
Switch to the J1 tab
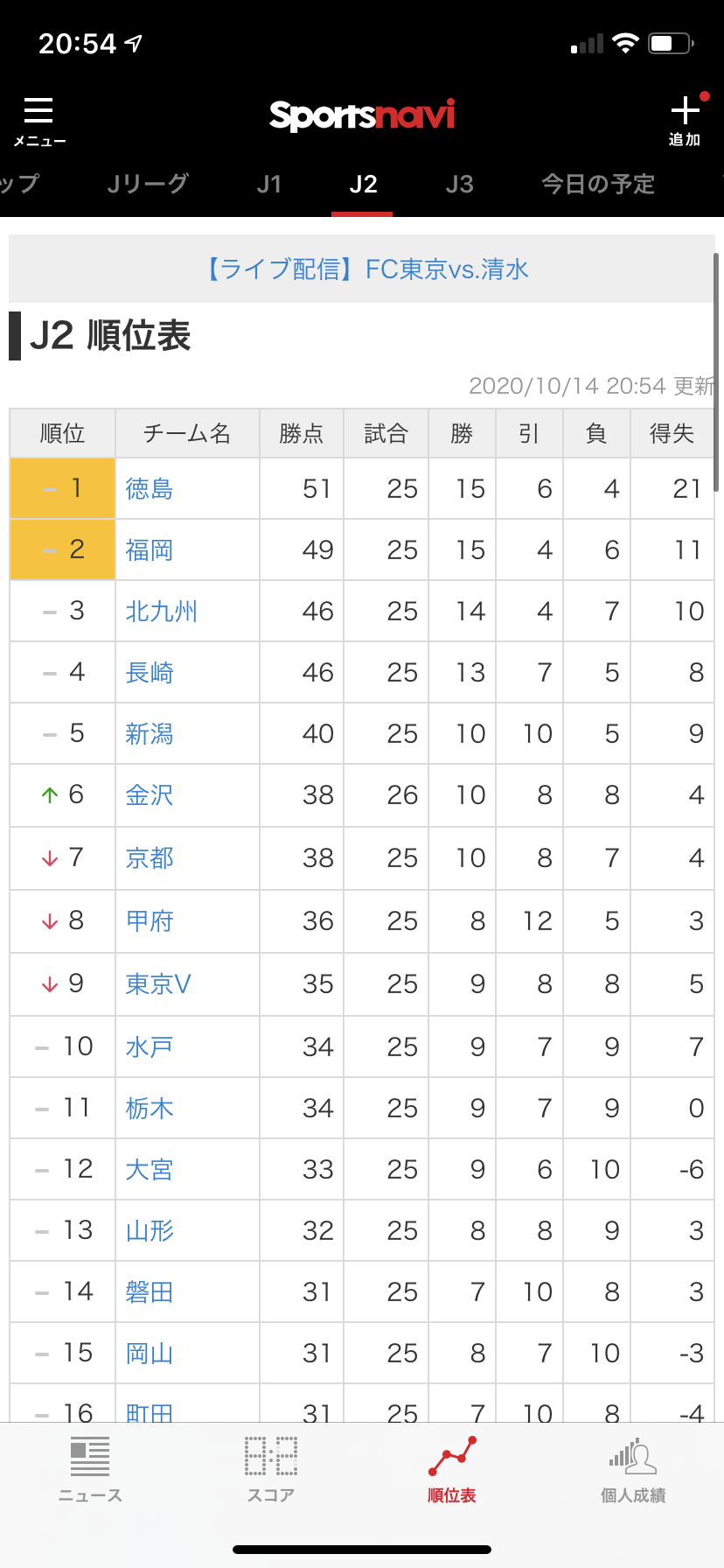(x=269, y=184)
